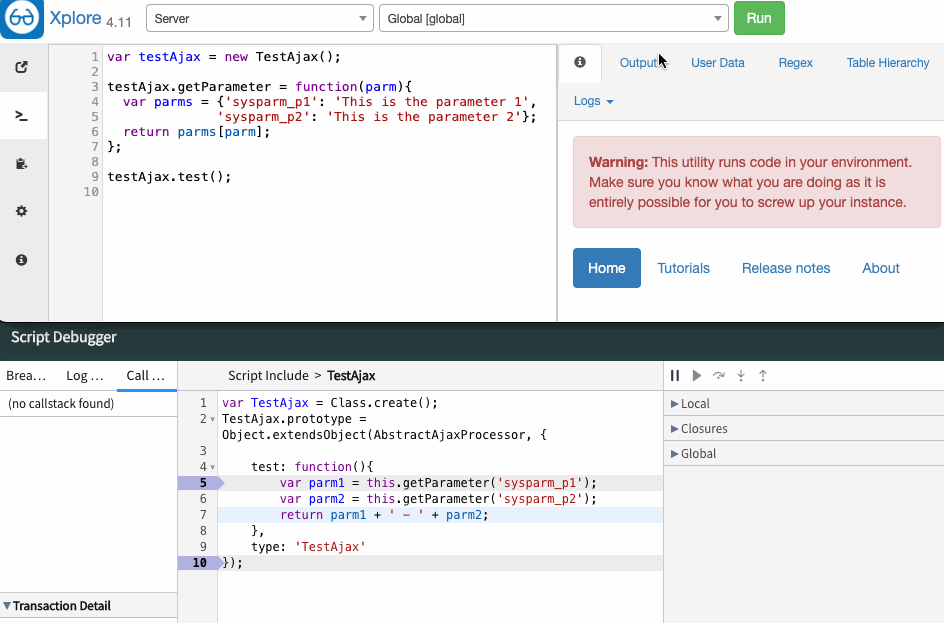
Task: Select the console icon in left sidebar
Action: point(22,115)
